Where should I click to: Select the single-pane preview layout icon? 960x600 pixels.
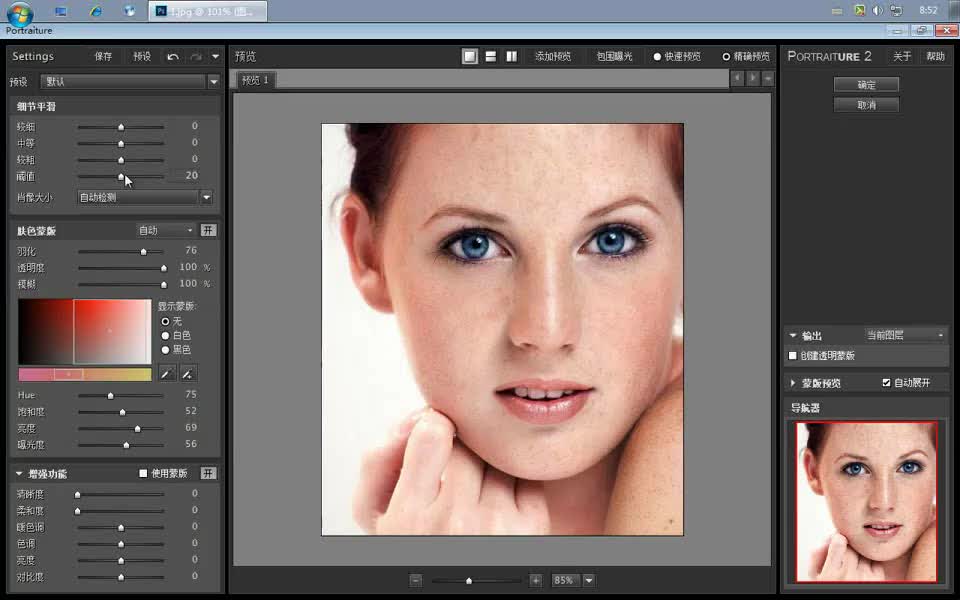point(469,56)
